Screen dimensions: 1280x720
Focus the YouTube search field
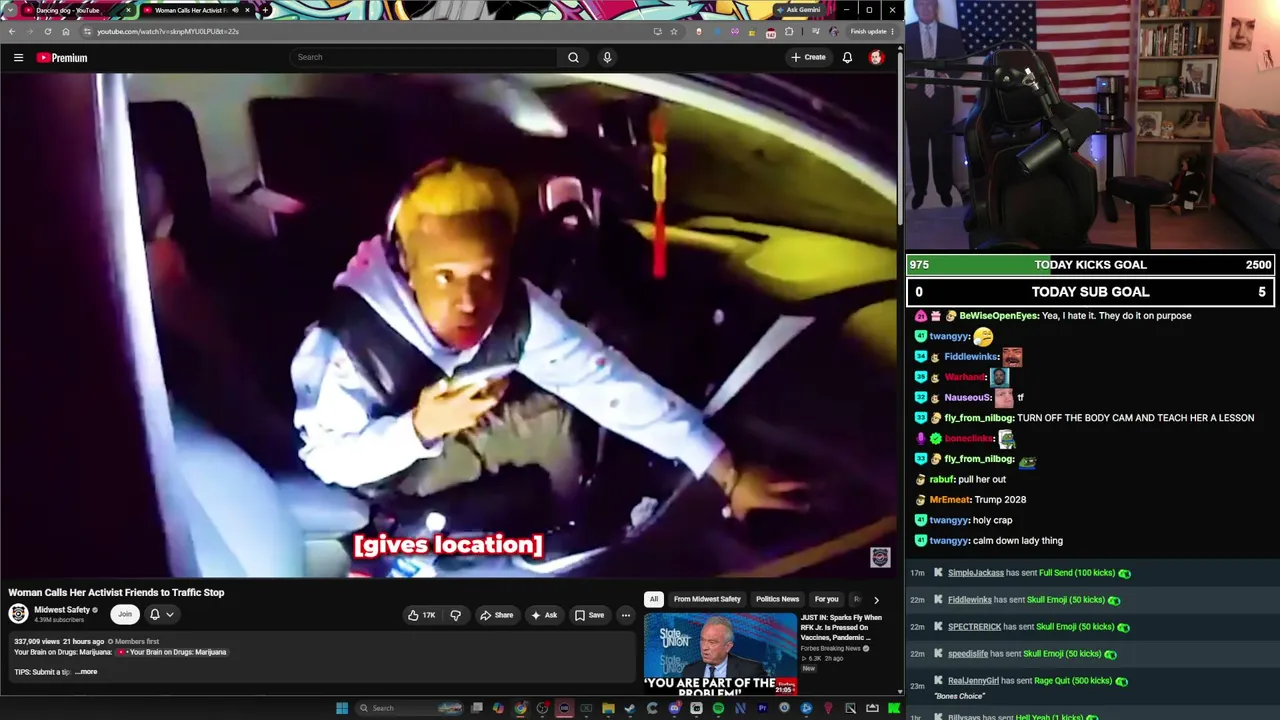pos(424,57)
